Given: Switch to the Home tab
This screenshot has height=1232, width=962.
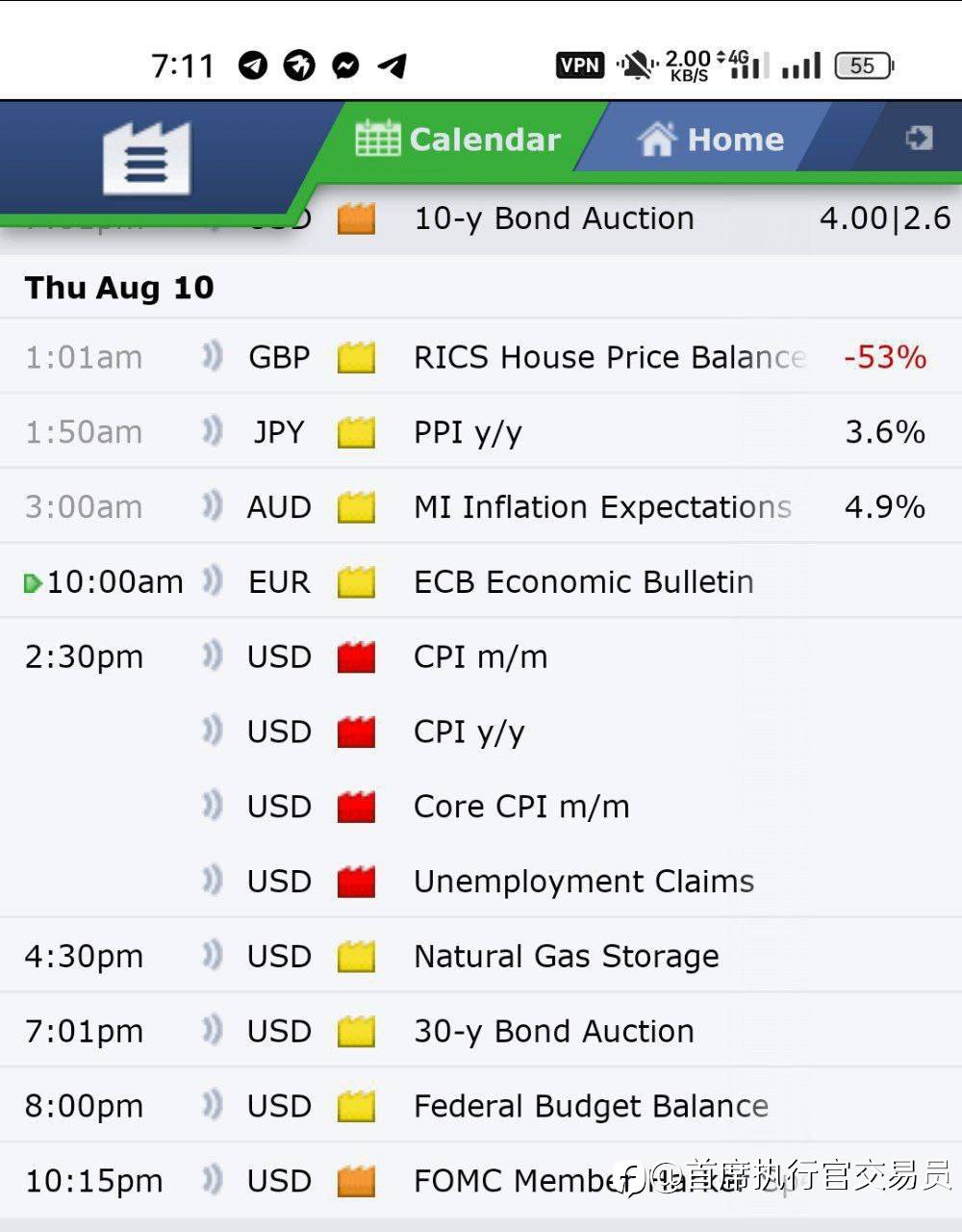Looking at the screenshot, I should click(x=710, y=139).
